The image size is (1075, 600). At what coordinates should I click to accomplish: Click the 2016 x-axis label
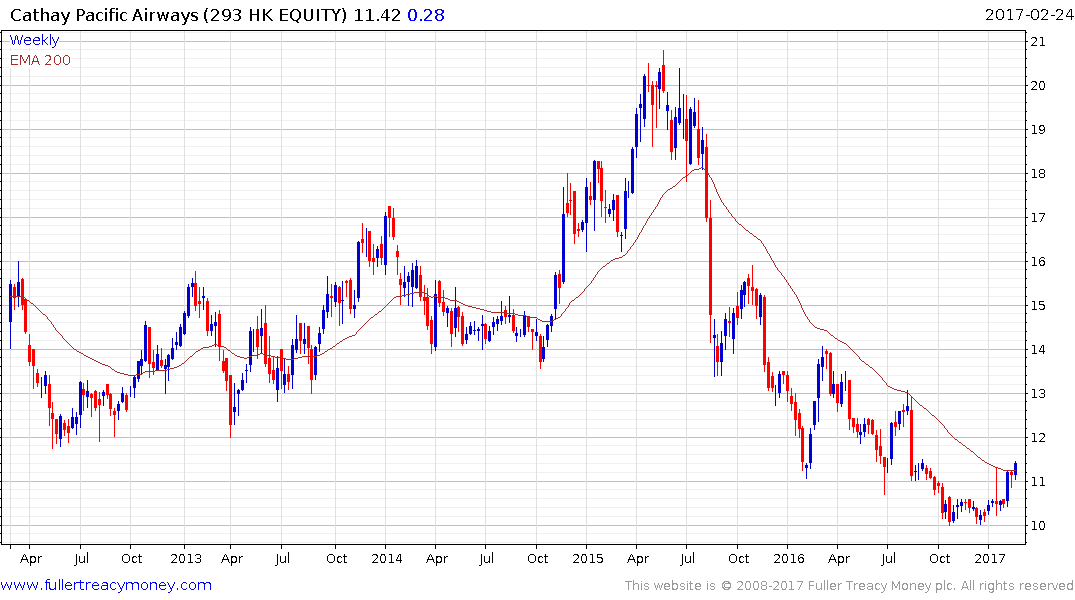click(788, 558)
